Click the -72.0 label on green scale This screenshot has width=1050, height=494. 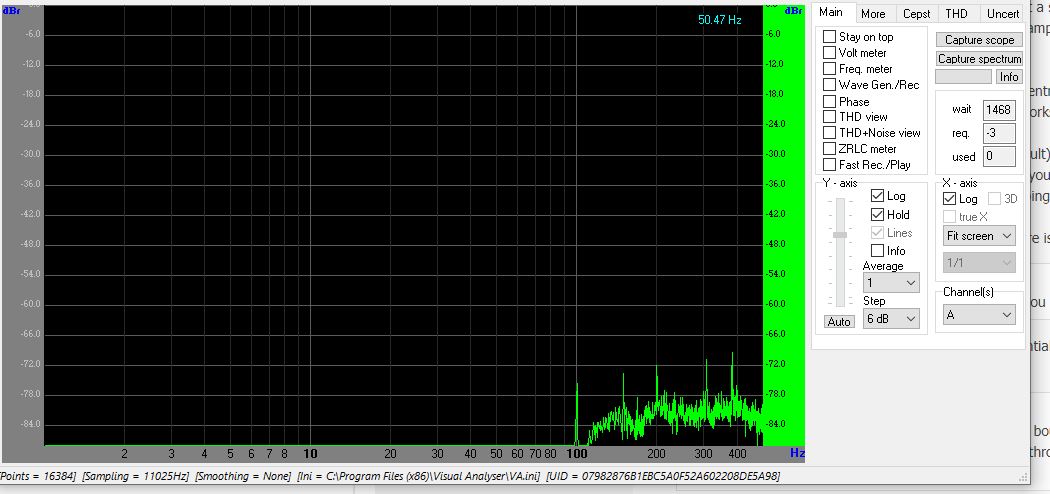click(x=773, y=364)
